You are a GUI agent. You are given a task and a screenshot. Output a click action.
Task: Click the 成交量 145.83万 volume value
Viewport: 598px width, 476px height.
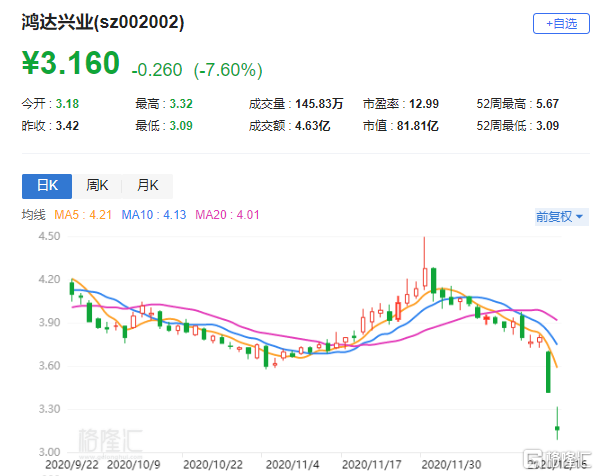(296, 104)
